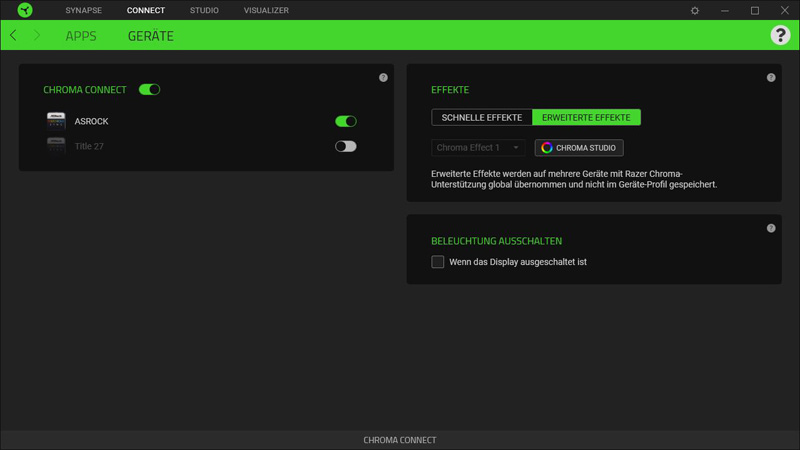Image resolution: width=800 pixels, height=450 pixels.
Task: Click the ASRock device thumbnail
Action: pyautogui.click(x=56, y=121)
